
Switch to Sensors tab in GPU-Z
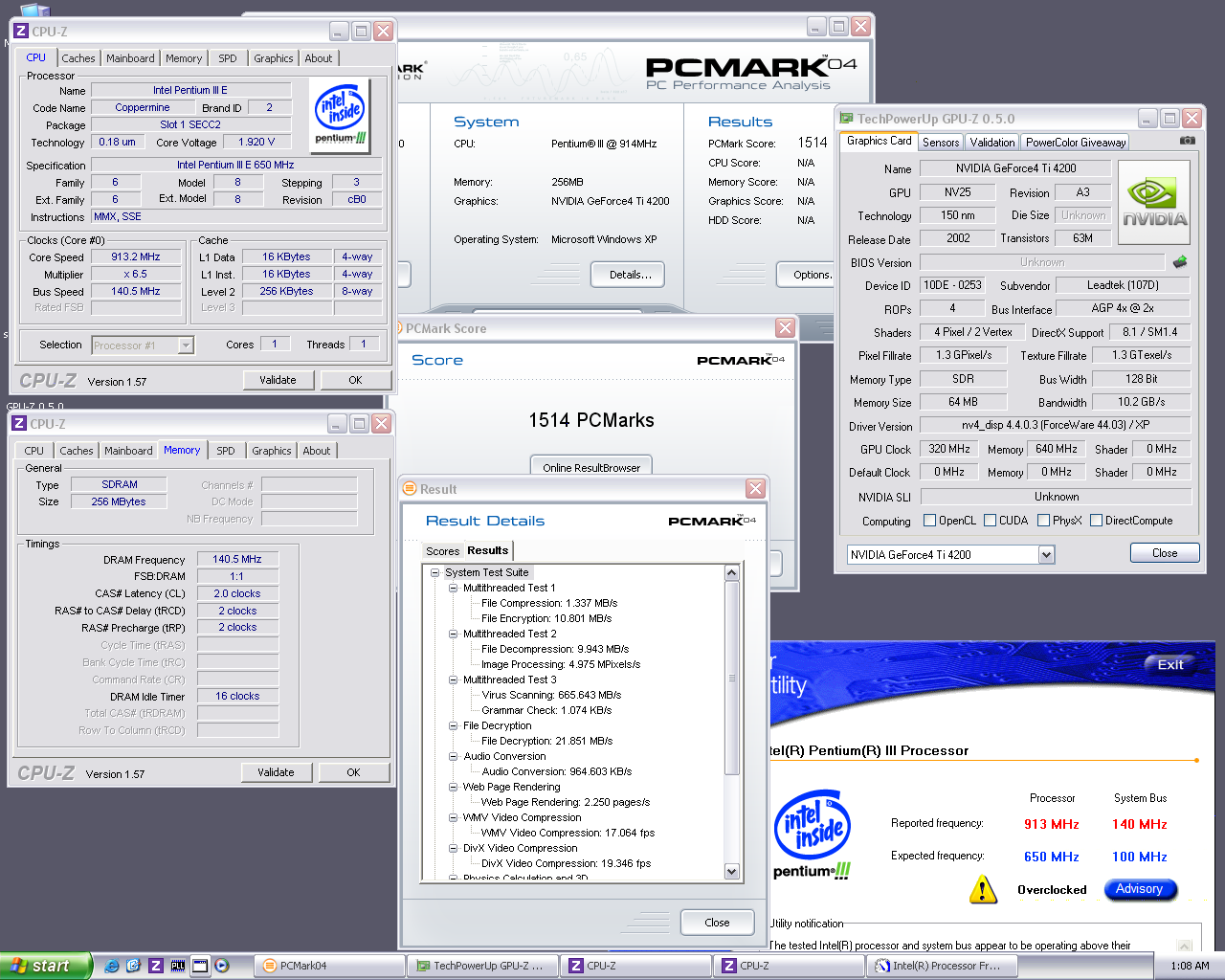click(941, 143)
